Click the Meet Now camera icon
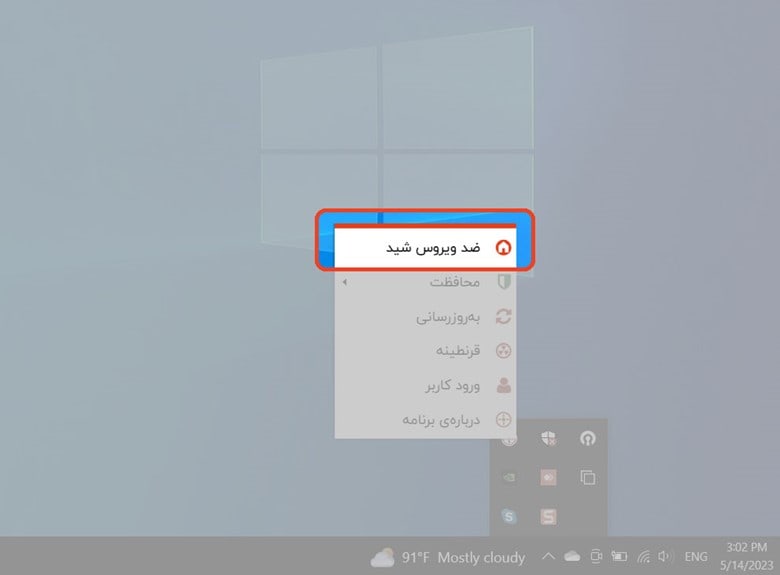780x575 pixels. click(x=596, y=556)
